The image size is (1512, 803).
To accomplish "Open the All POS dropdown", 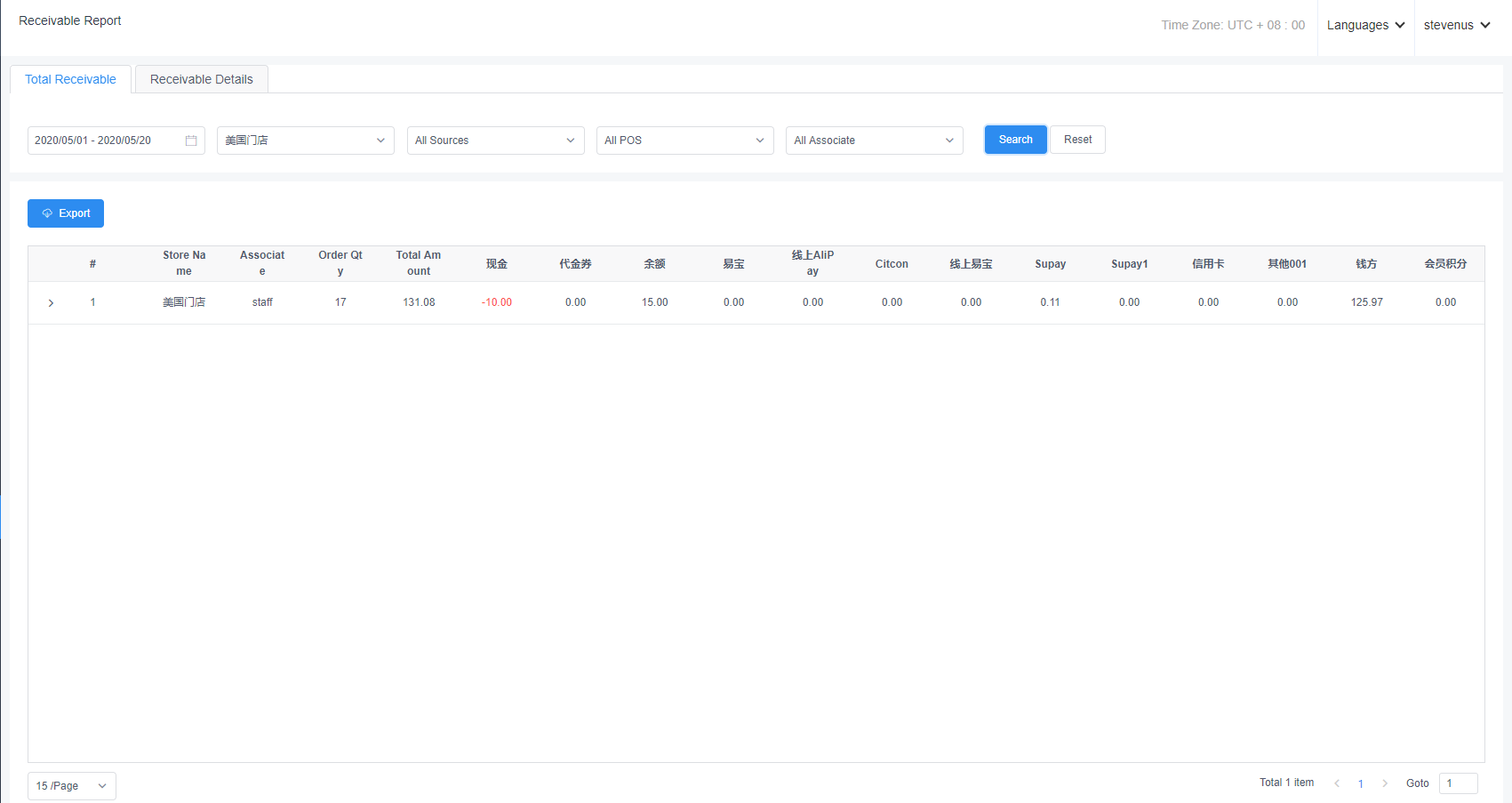I will [684, 141].
